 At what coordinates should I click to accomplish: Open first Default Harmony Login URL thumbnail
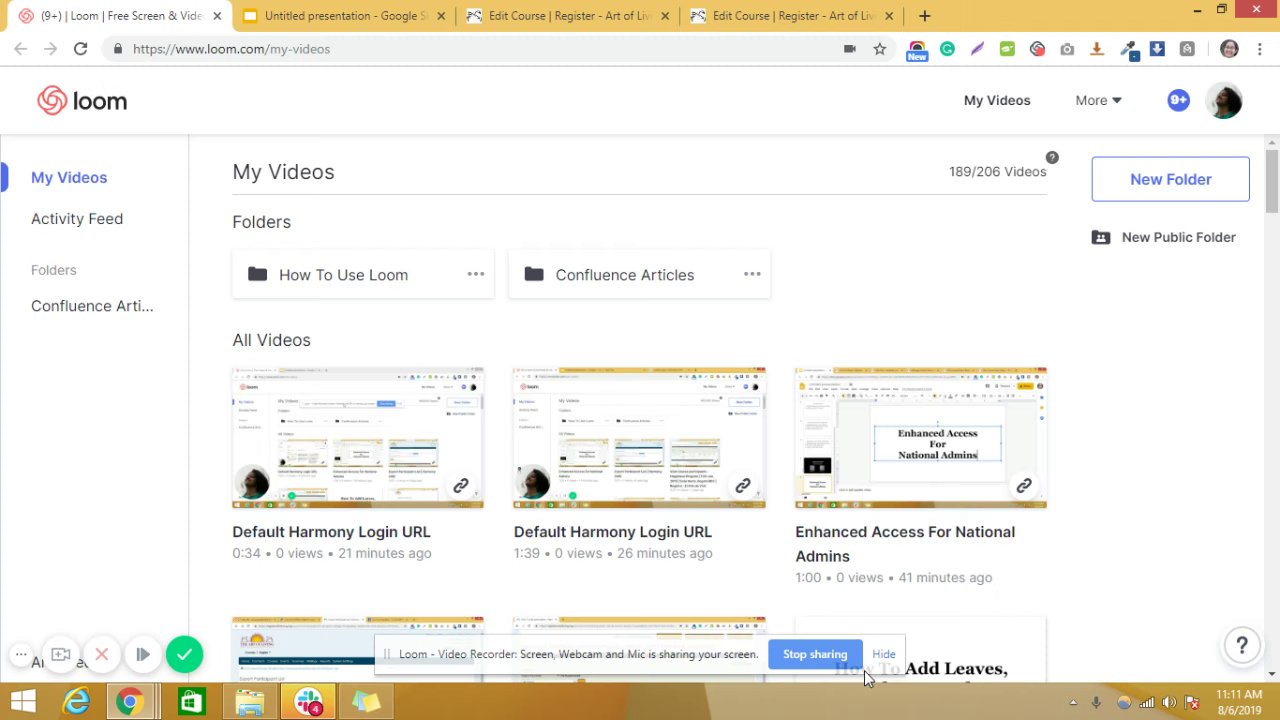click(358, 438)
